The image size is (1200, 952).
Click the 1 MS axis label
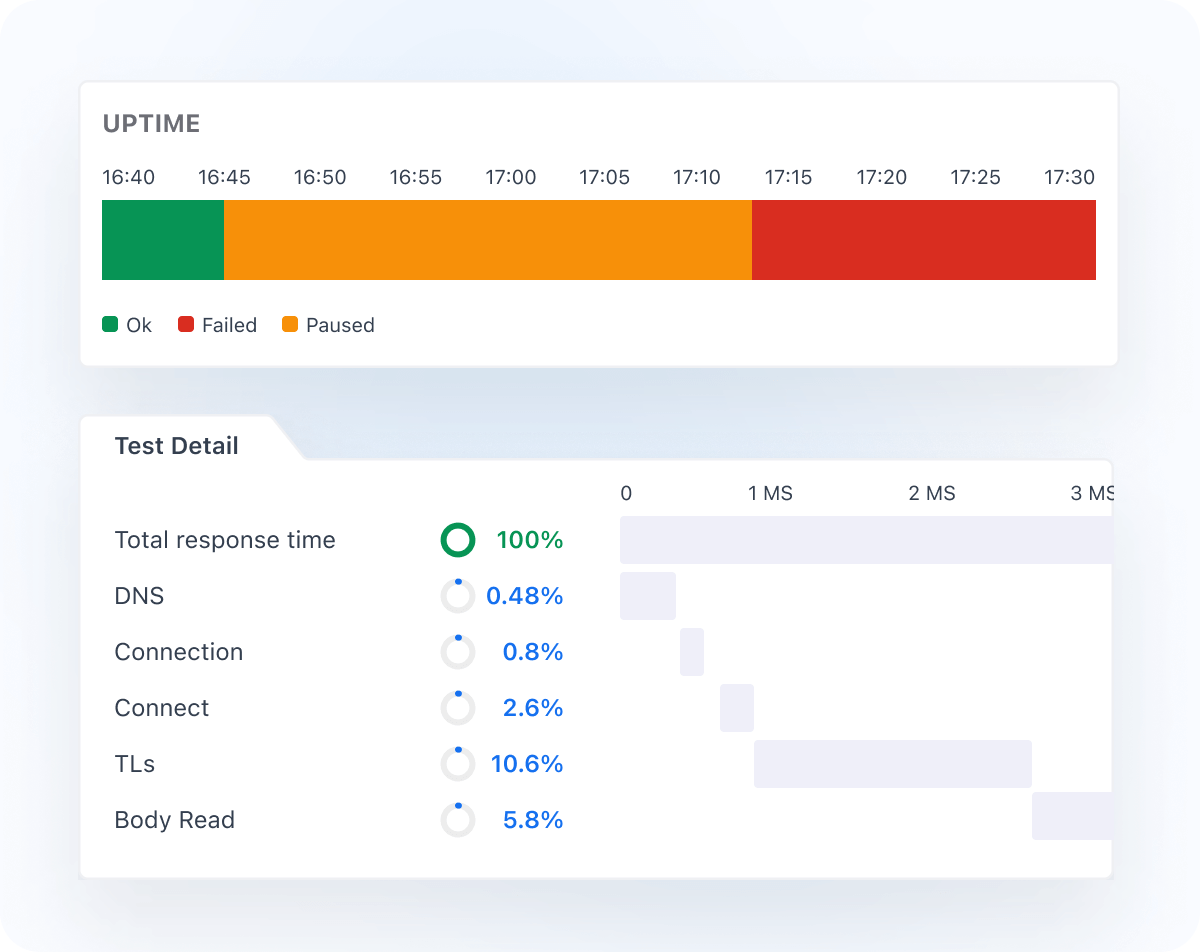tap(771, 493)
